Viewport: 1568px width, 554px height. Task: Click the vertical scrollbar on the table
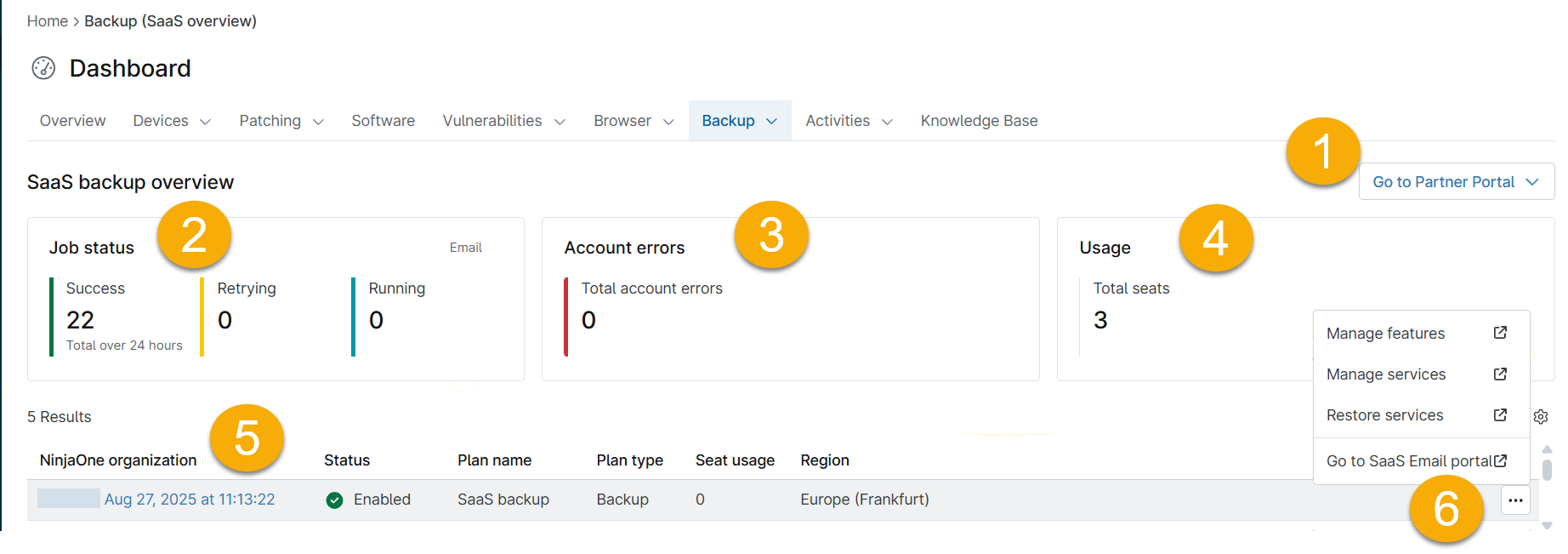(1547, 471)
